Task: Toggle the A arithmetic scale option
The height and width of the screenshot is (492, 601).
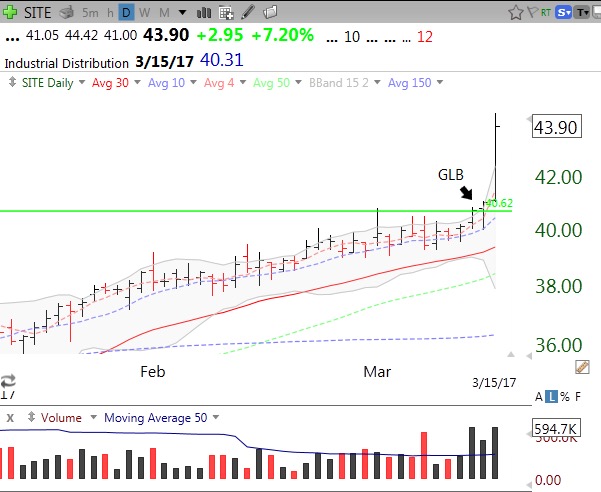Action: click(x=539, y=397)
